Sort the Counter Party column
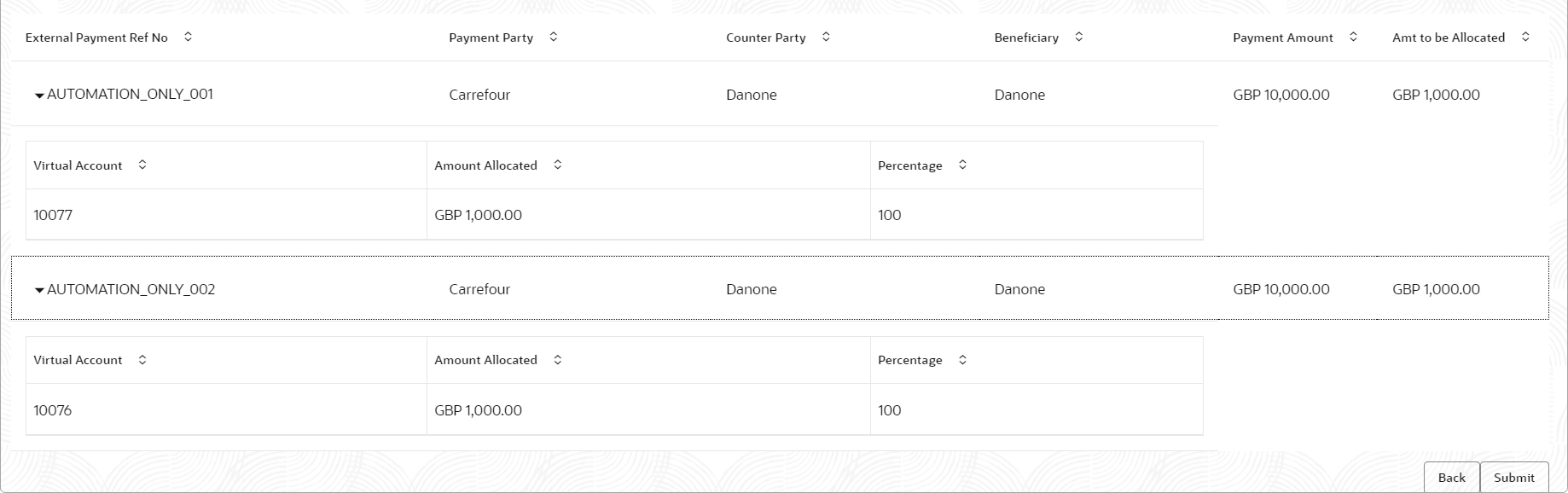The image size is (1568, 493). [x=826, y=37]
